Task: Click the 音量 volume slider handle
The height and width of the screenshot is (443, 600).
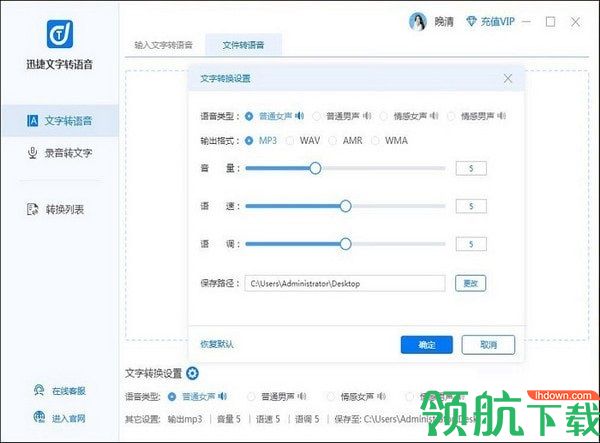Action: [x=315, y=168]
